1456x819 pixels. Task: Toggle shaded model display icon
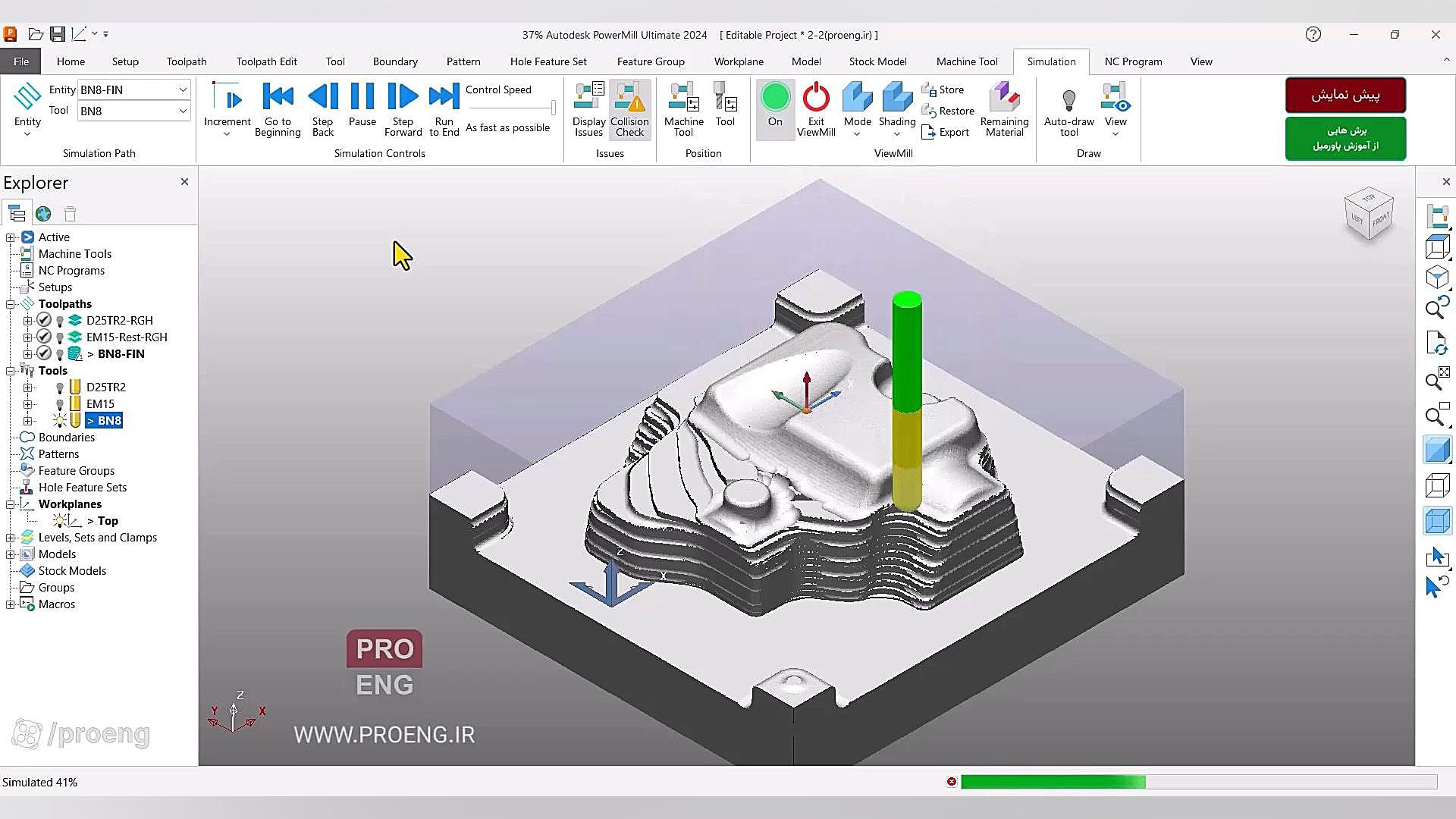(1437, 450)
